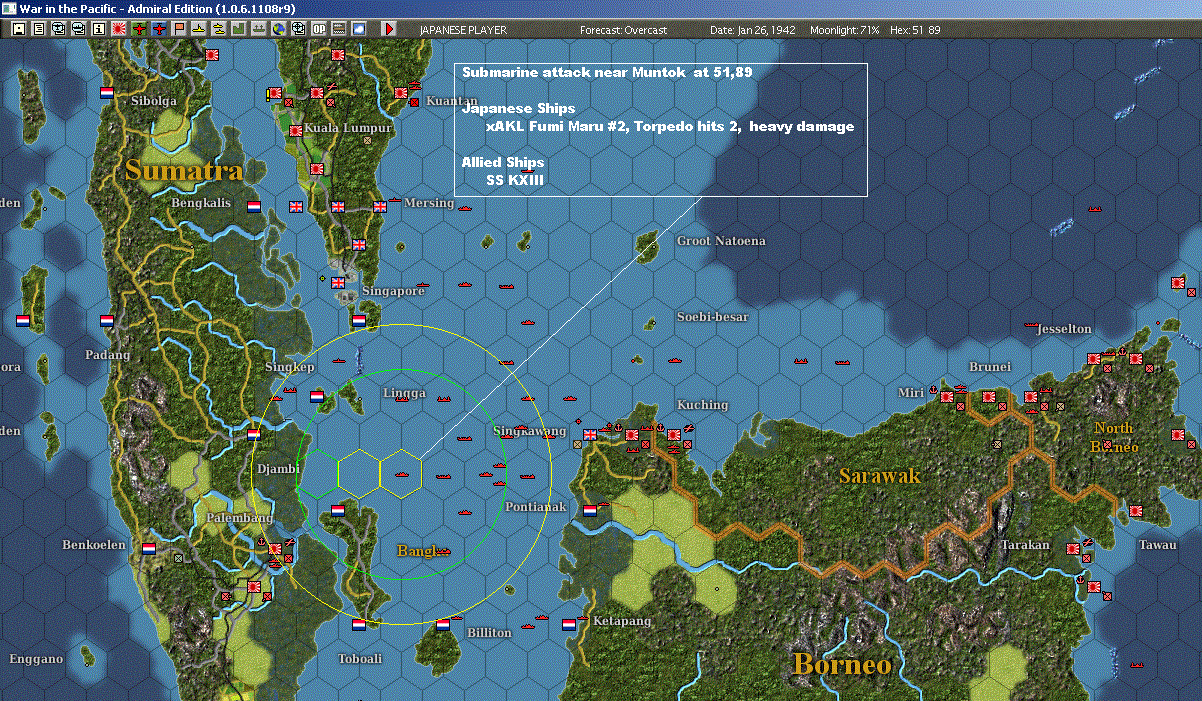Click the Dutch flag right of Benkoelen

pos(149,548)
